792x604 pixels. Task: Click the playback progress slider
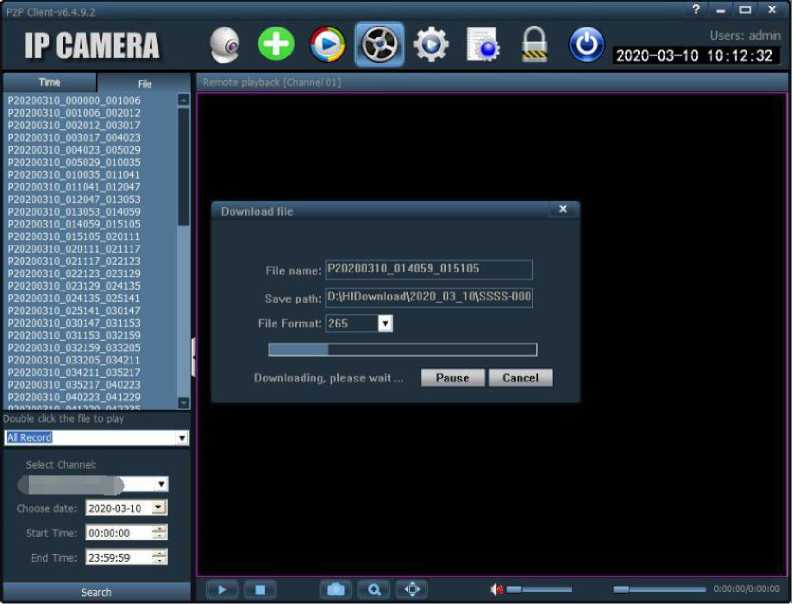click(660, 590)
